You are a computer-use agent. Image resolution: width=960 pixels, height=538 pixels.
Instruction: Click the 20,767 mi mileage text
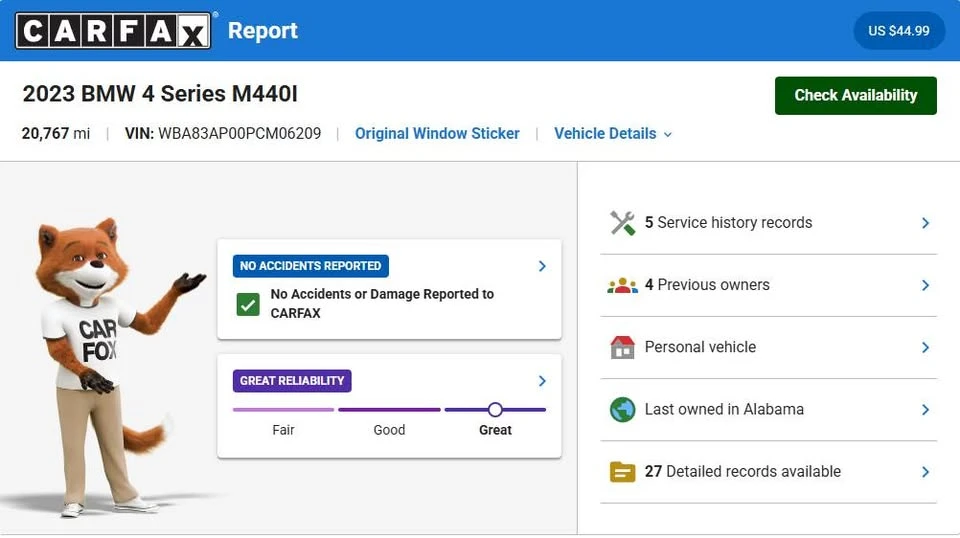[x=56, y=133]
